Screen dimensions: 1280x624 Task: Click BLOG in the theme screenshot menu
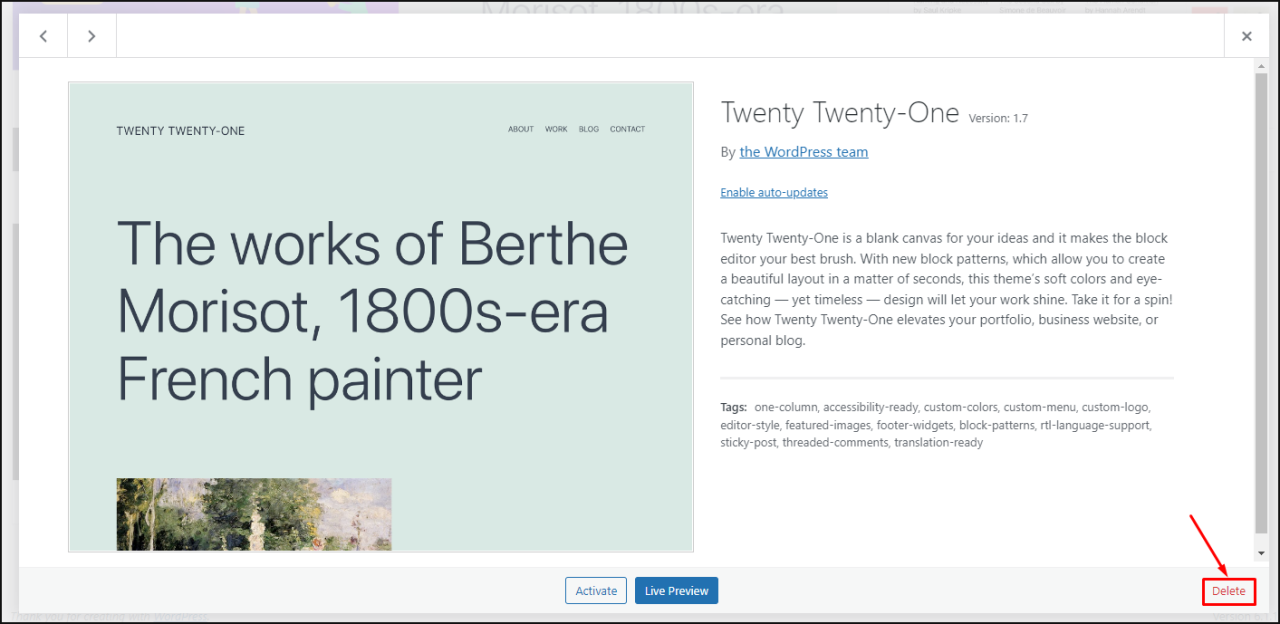[x=589, y=129]
